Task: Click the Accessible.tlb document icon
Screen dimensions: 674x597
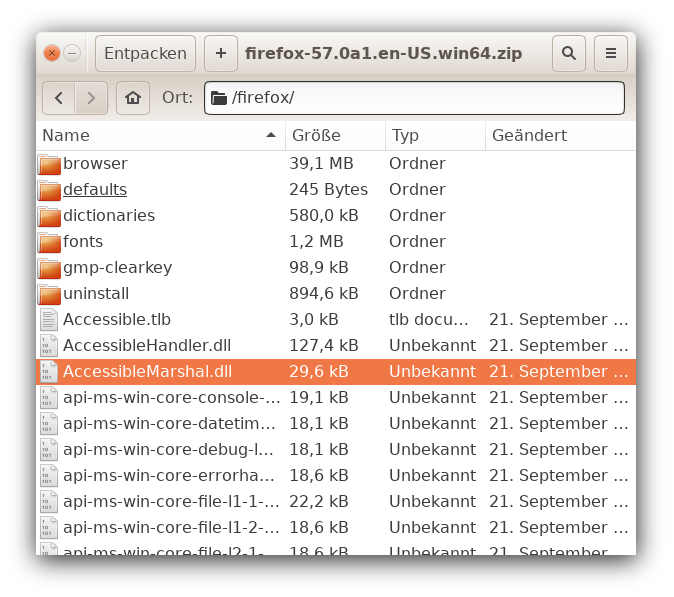Action: 49,320
